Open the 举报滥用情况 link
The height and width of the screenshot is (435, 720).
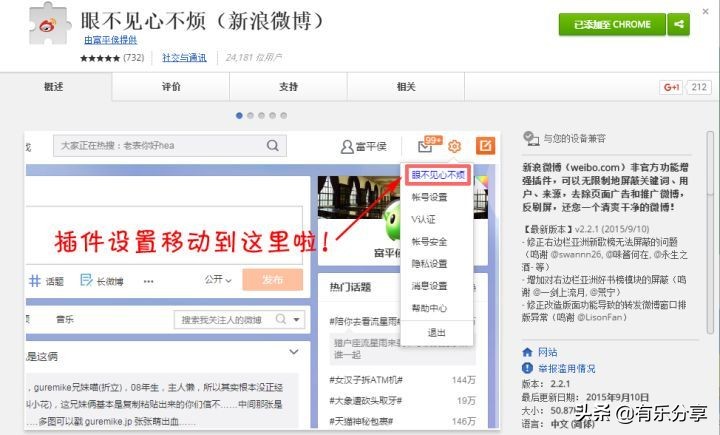point(567,368)
